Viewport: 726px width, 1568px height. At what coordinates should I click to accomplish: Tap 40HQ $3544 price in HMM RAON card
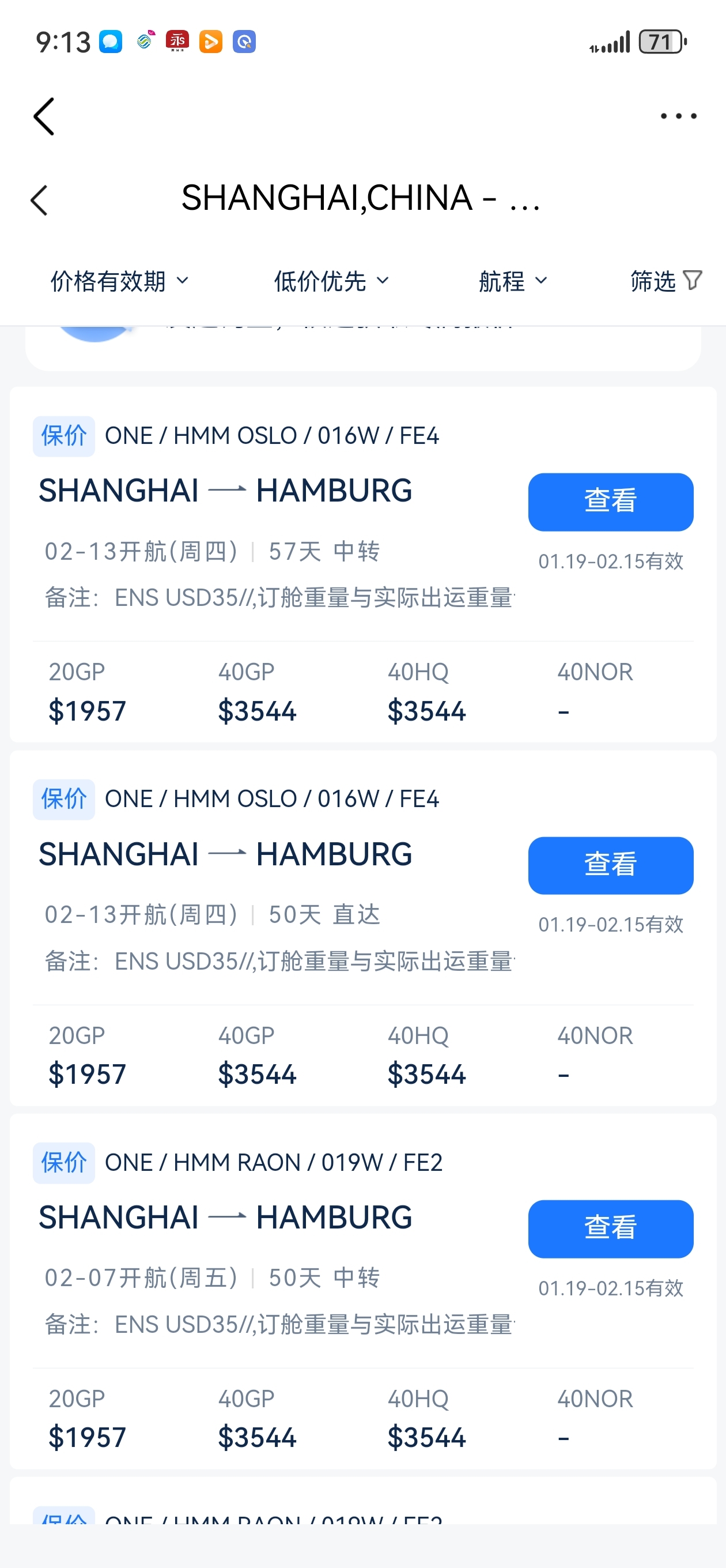click(x=426, y=1437)
